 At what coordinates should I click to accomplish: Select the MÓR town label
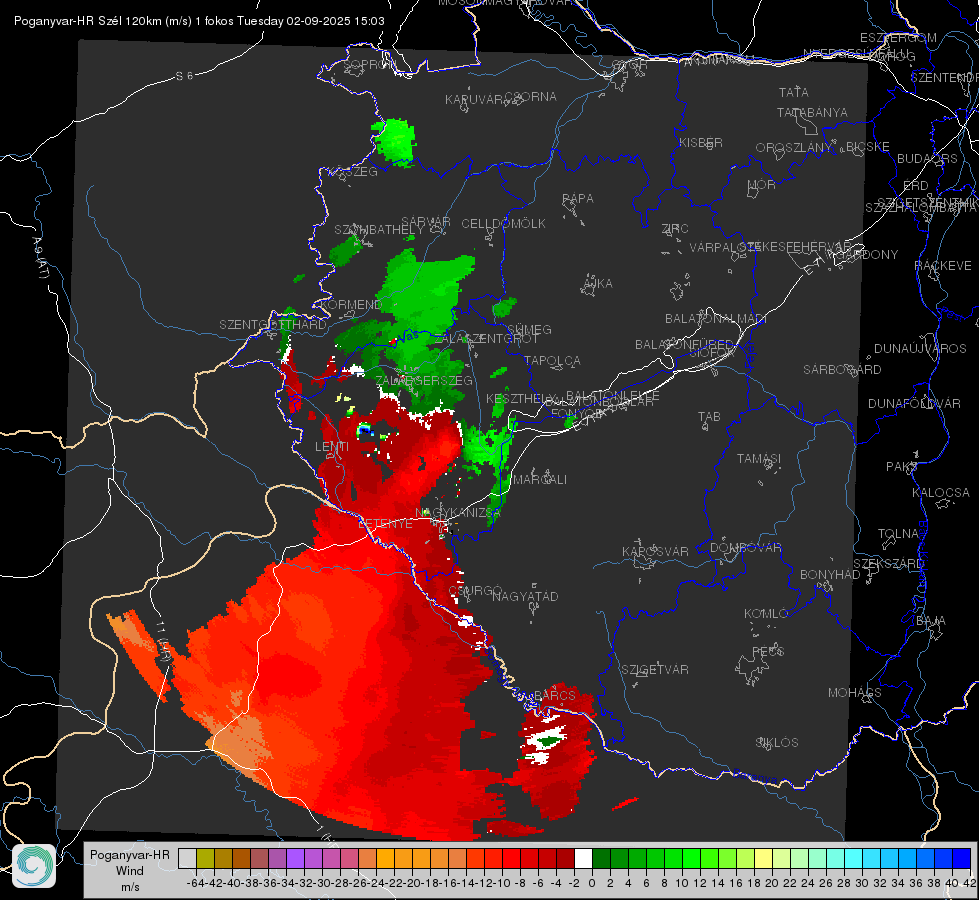(762, 185)
